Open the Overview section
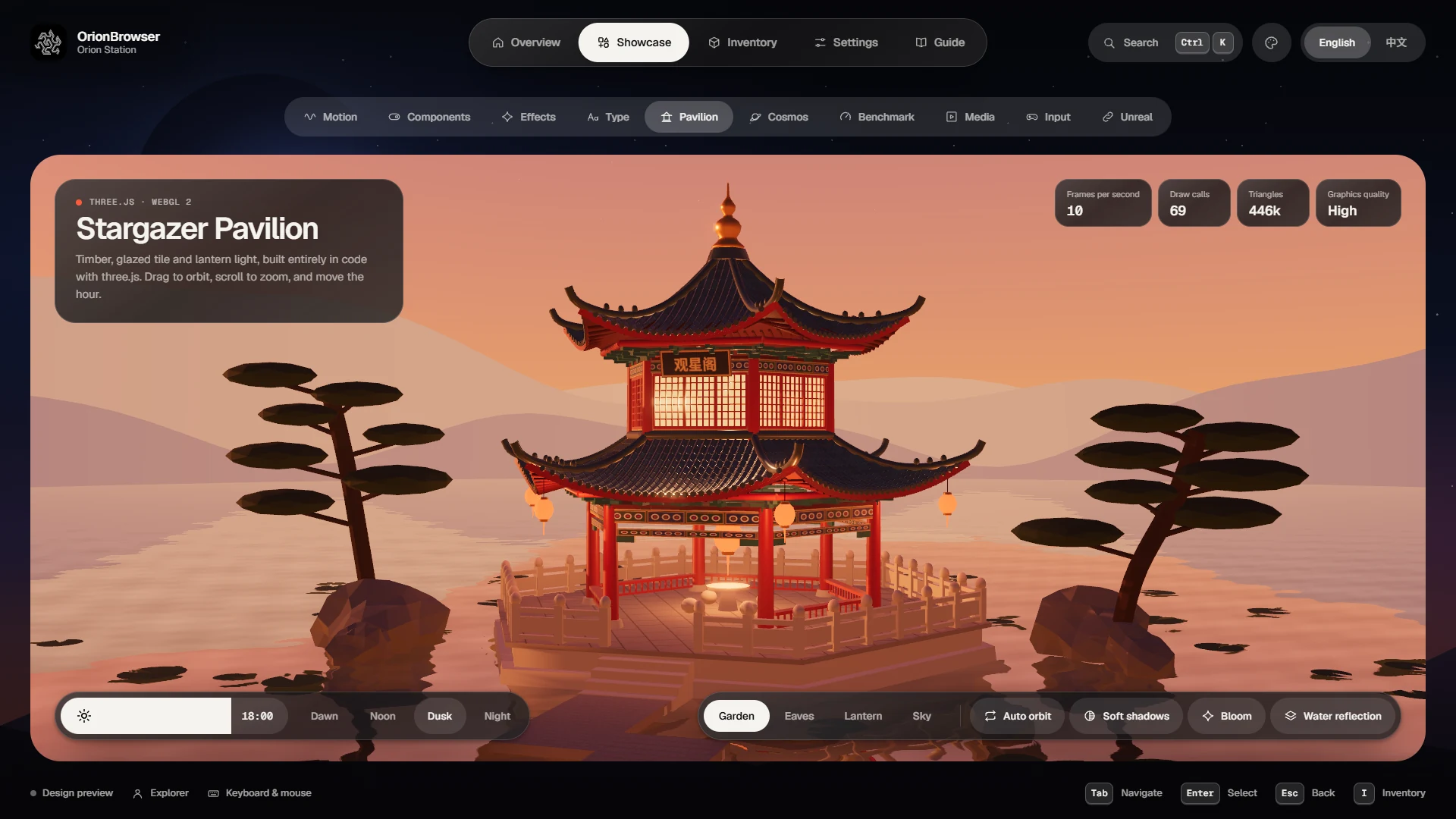Viewport: 1456px width, 819px height. click(x=526, y=42)
